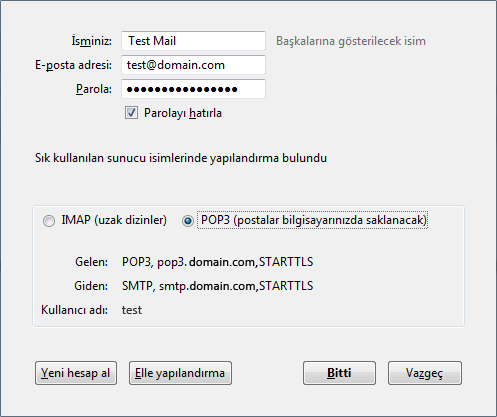Image resolution: width=497 pixels, height=417 pixels.
Task: Uncheck the Parolayı hatırla checkbox
Action: pos(131,113)
